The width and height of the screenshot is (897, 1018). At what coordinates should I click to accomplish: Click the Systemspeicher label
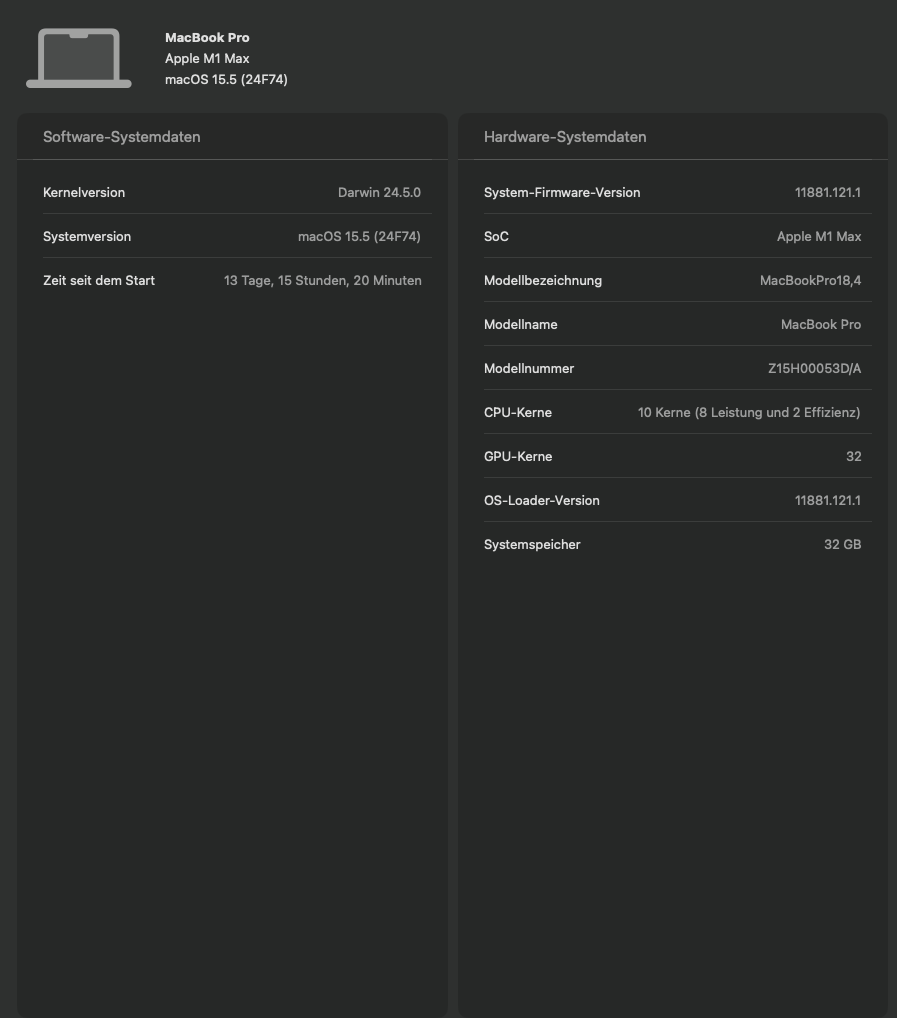pos(532,545)
